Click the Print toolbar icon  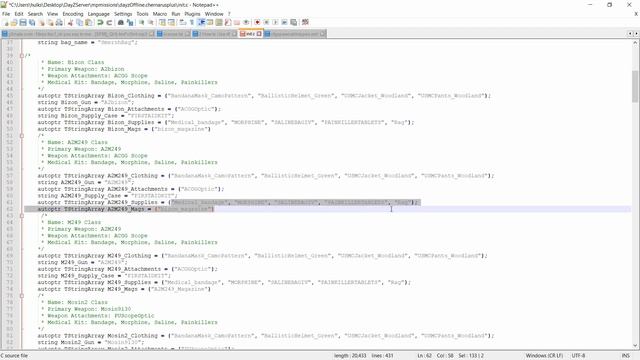[x=59, y=22]
